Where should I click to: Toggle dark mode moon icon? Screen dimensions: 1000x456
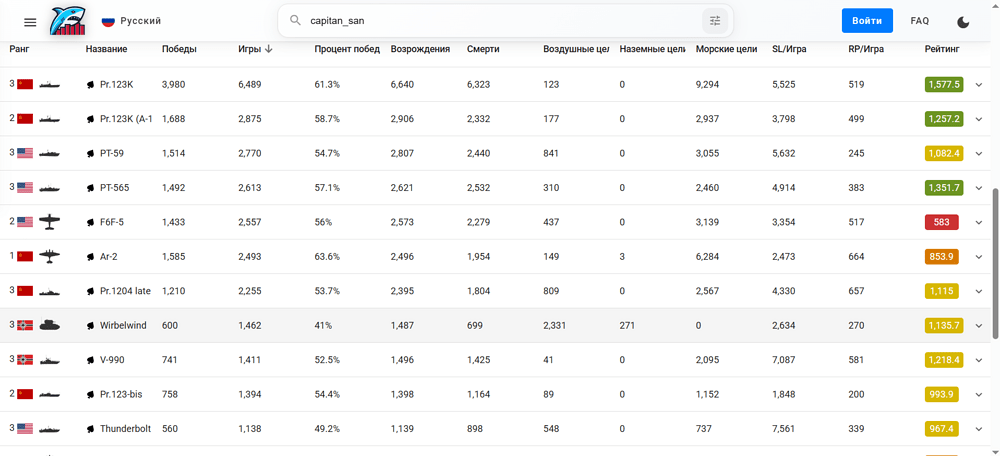click(963, 21)
